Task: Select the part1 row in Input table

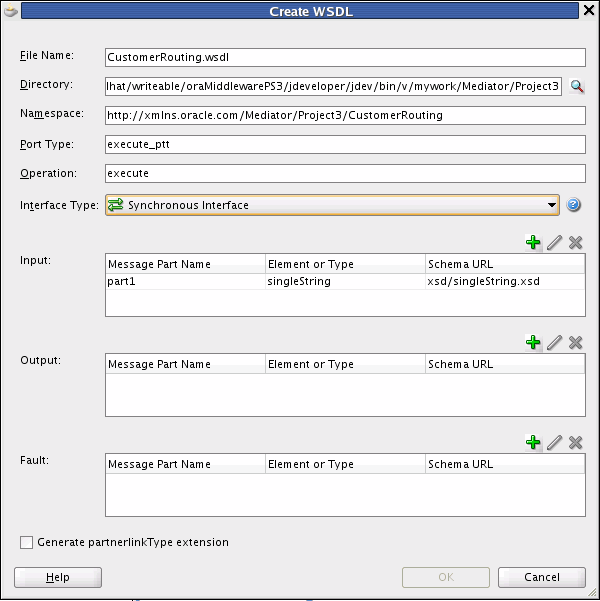Action: (x=345, y=281)
